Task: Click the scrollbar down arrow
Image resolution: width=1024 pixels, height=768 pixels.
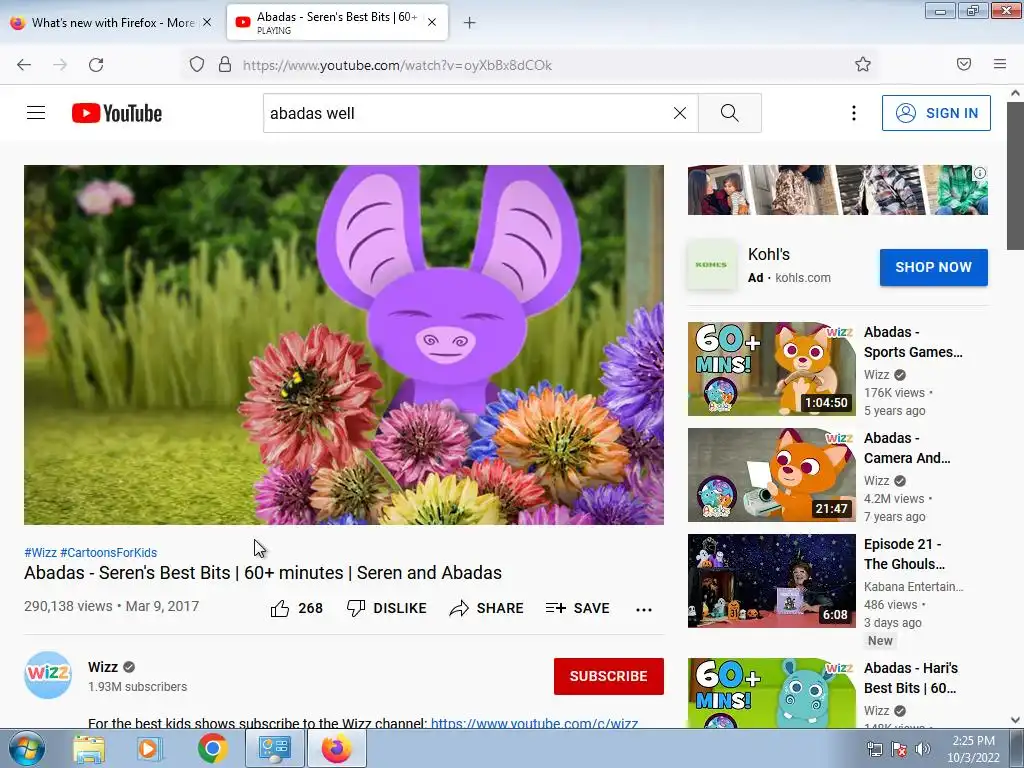Action: coord(1015,720)
